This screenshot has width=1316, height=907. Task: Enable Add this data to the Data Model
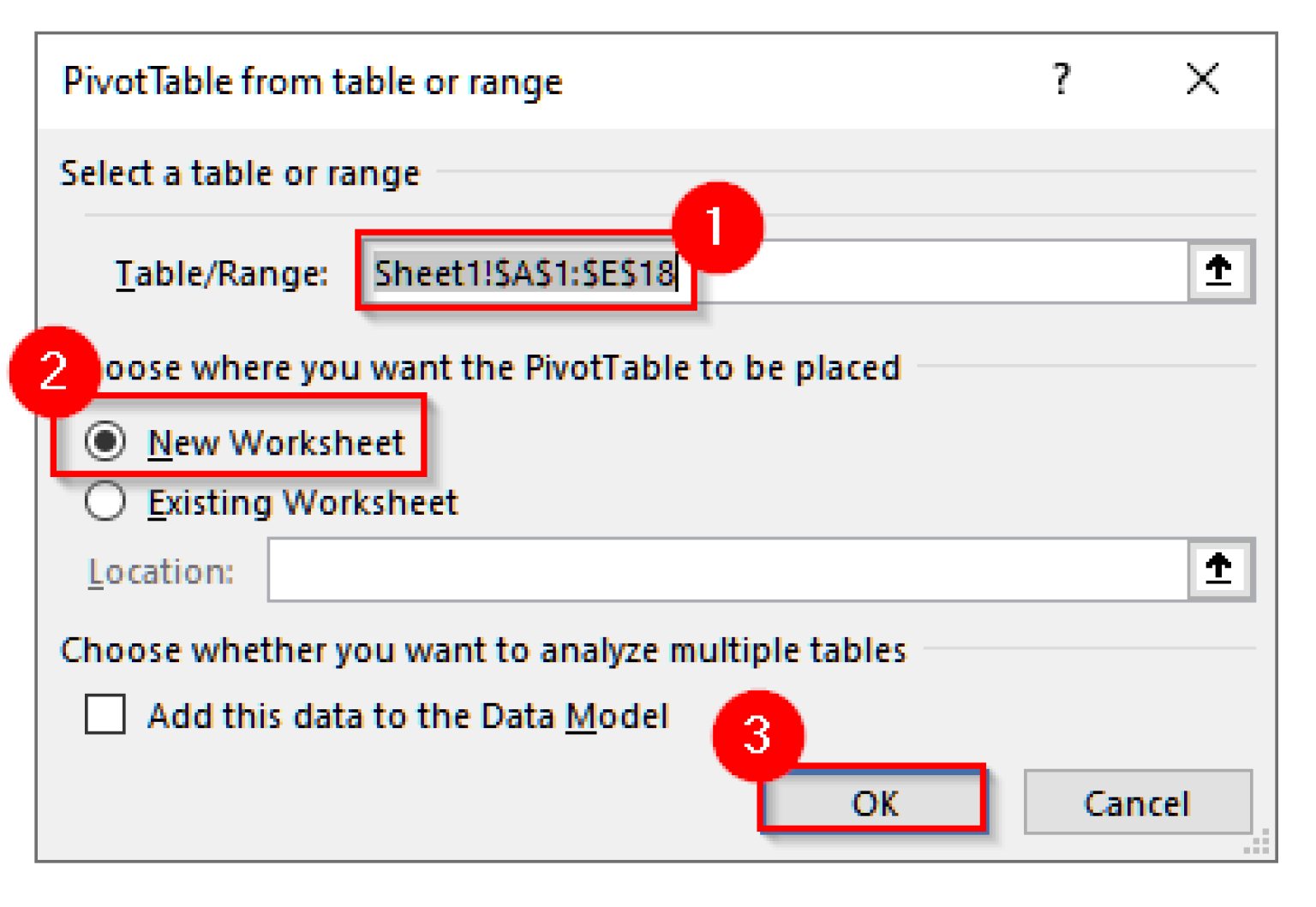point(104,716)
